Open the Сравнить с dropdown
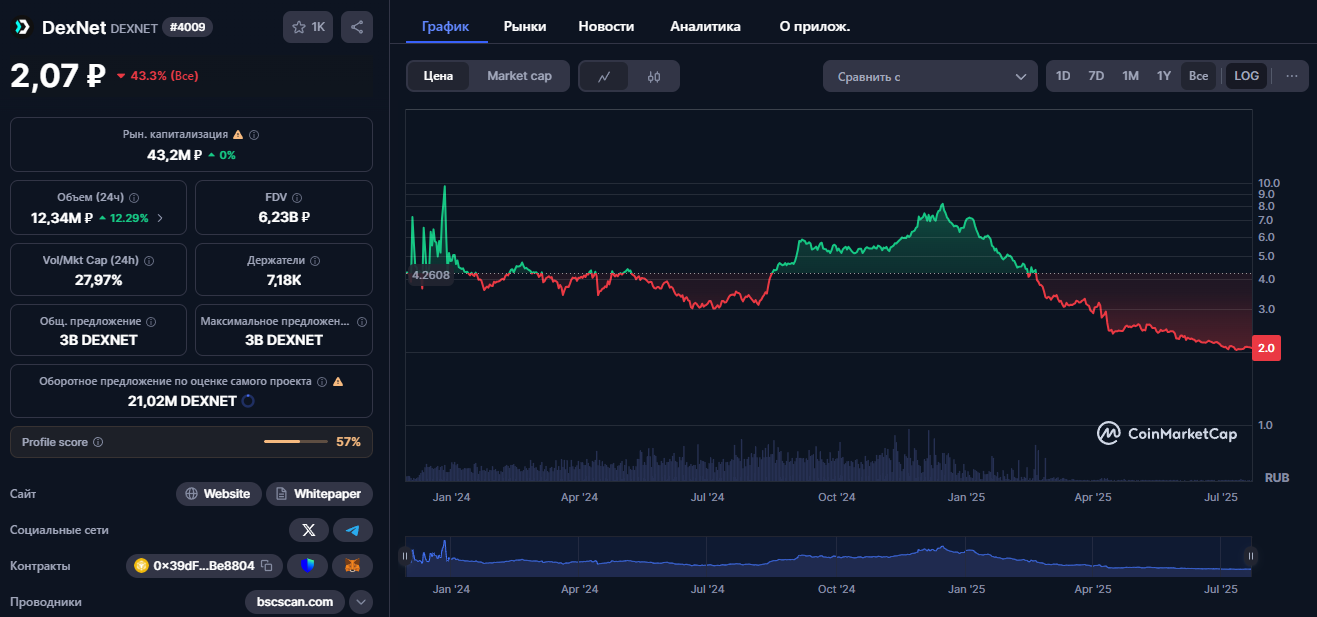1317x617 pixels. (931, 76)
